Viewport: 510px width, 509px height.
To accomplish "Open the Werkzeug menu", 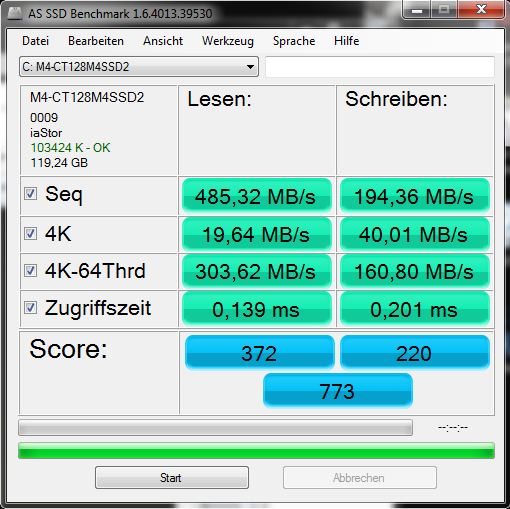I will click(x=228, y=41).
